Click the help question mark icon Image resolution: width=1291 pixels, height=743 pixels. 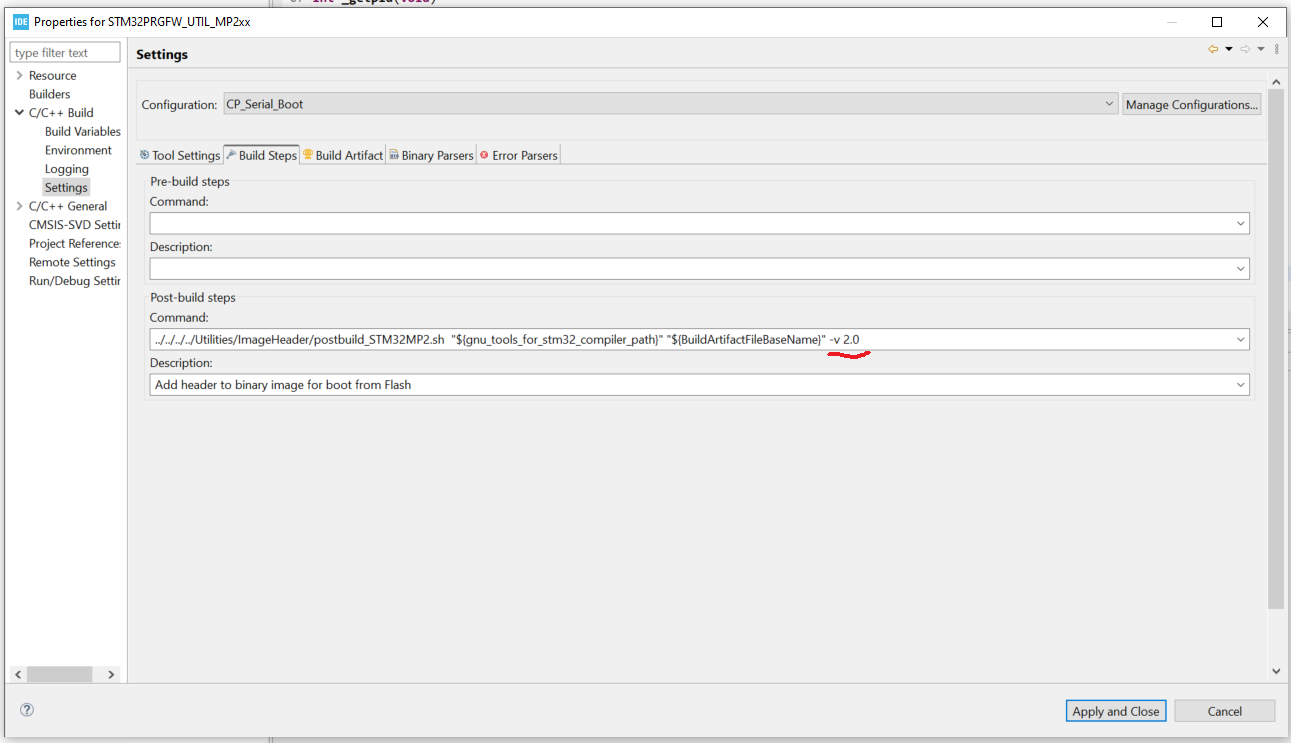point(27,710)
